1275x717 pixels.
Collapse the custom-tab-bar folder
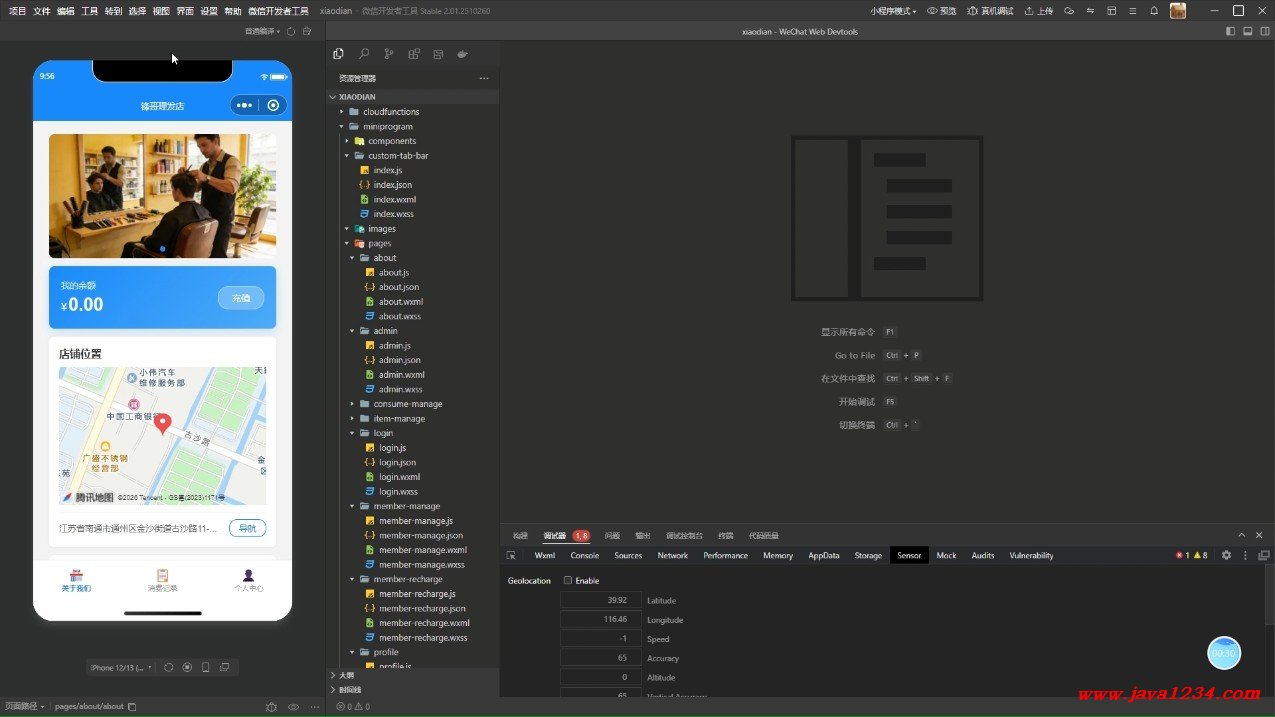397,156
